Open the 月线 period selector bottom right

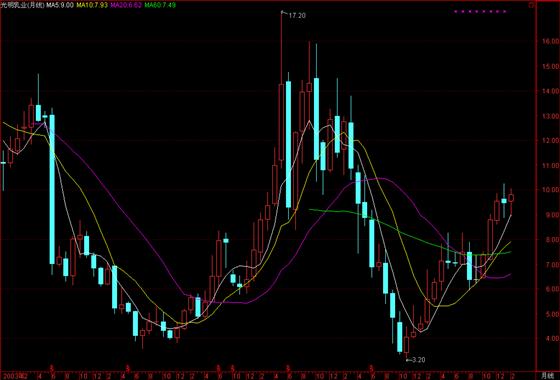tap(546, 375)
